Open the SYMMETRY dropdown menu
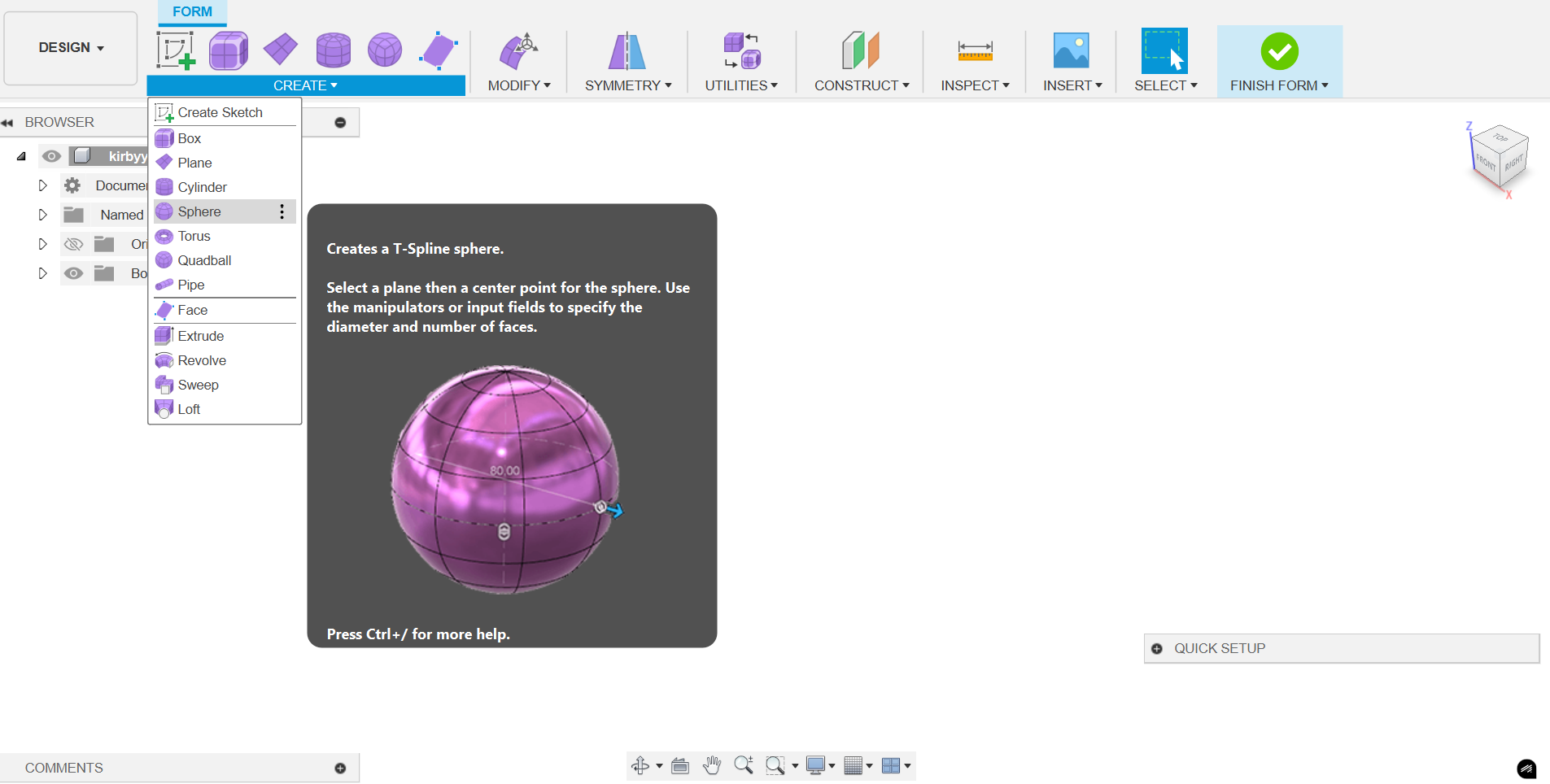This screenshot has width=1550, height=784. [x=628, y=85]
